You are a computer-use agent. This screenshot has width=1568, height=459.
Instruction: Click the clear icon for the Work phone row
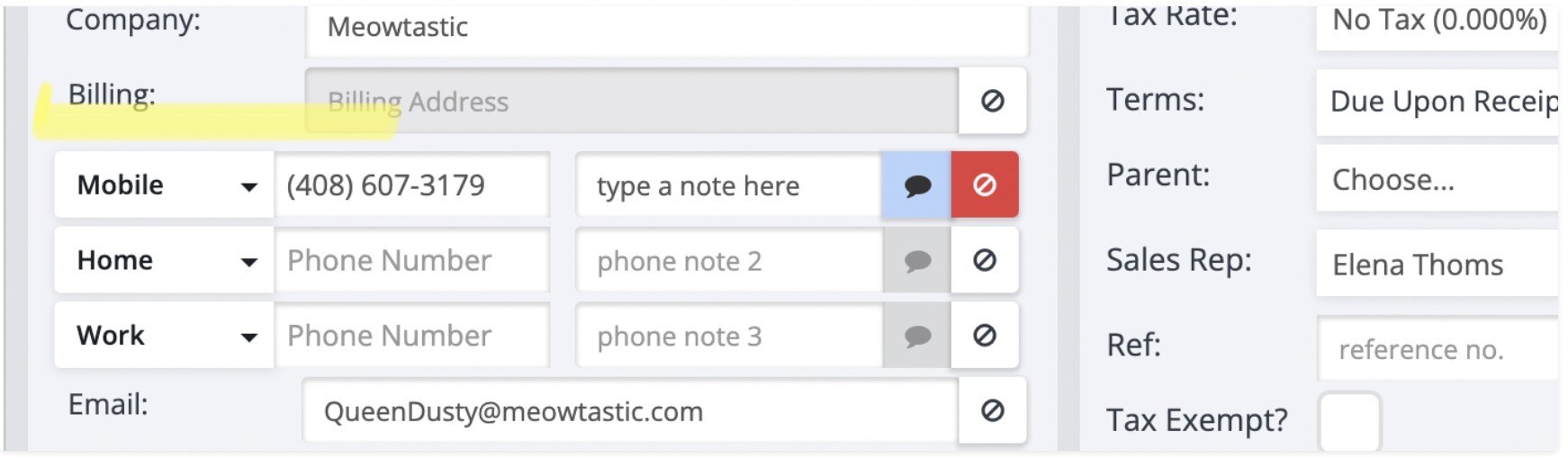coord(985,336)
